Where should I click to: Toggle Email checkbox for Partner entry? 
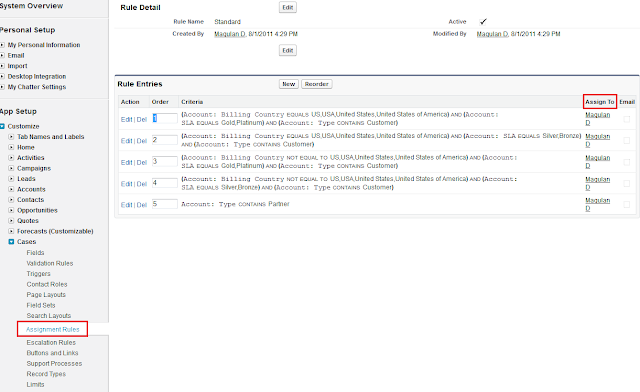627,205
